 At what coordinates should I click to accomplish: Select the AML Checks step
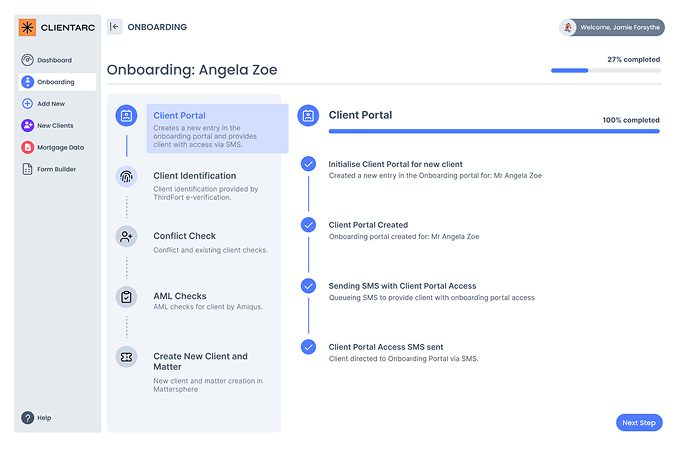point(208,301)
